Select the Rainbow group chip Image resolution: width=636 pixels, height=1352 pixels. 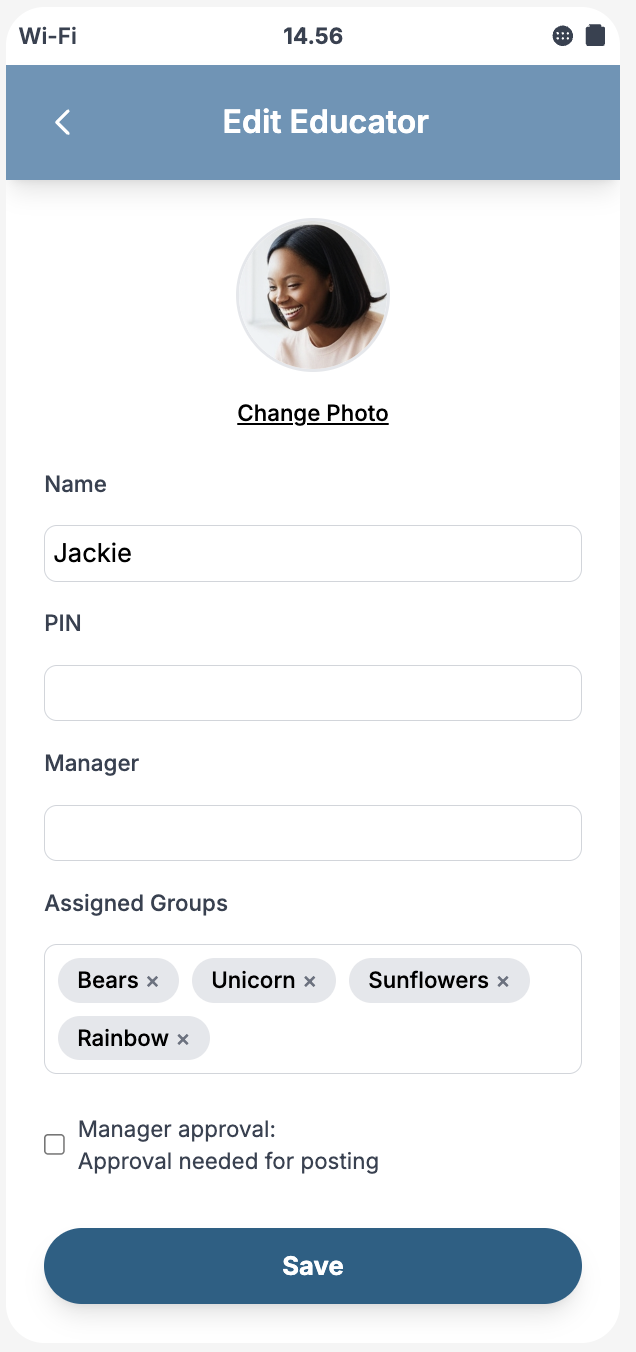[122, 1039]
